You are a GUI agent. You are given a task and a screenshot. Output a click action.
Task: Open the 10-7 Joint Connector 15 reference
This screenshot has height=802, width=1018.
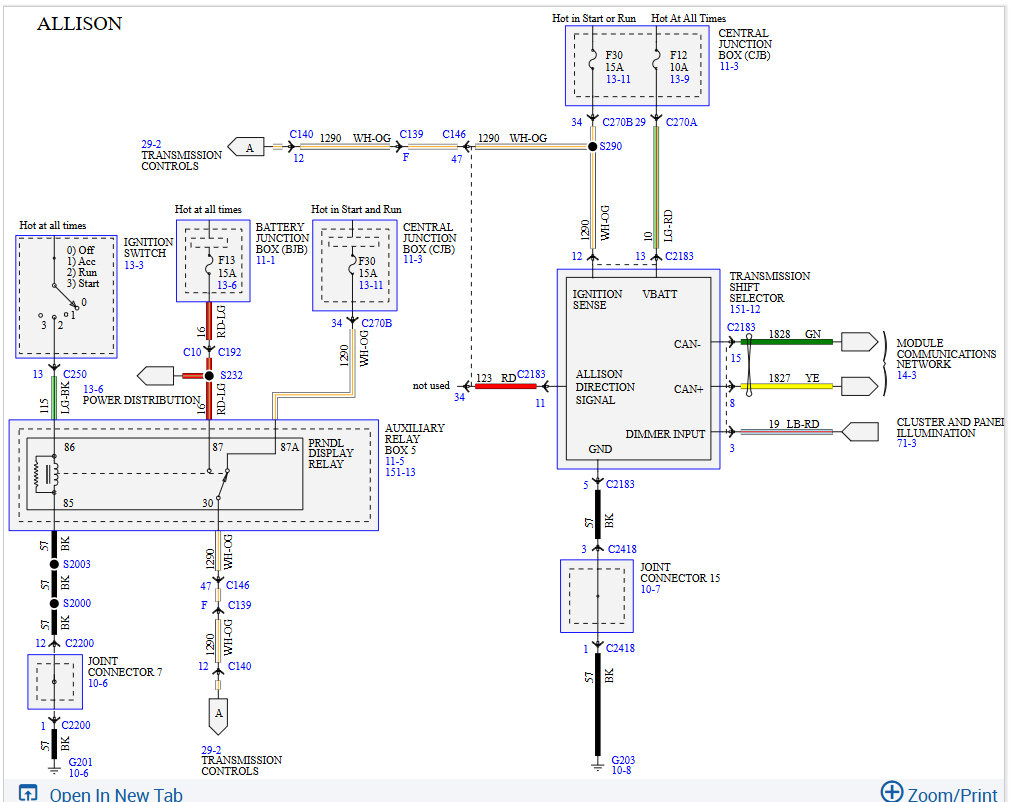(650, 589)
